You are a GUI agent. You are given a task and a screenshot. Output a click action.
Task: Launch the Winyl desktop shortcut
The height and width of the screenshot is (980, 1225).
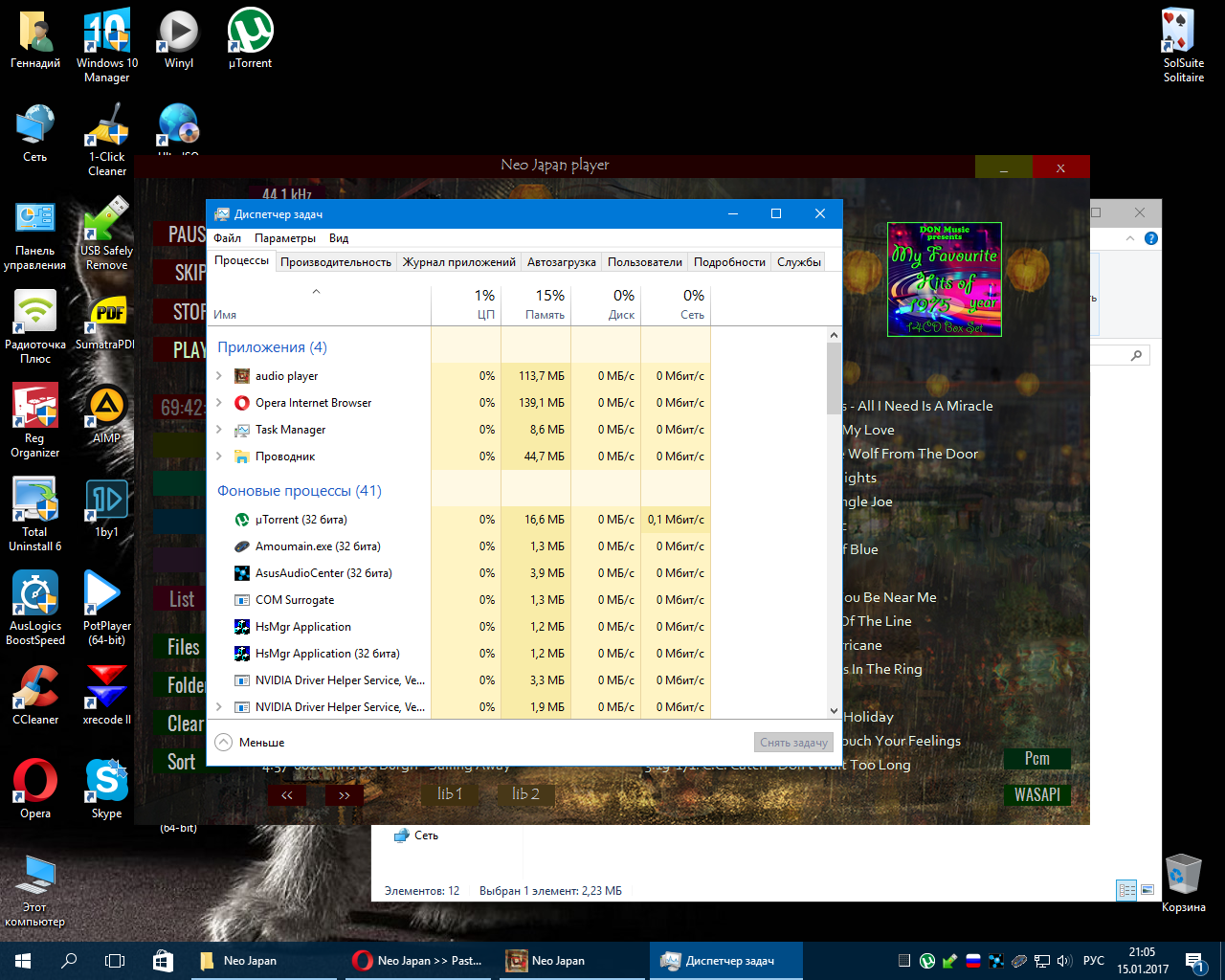tap(179, 40)
